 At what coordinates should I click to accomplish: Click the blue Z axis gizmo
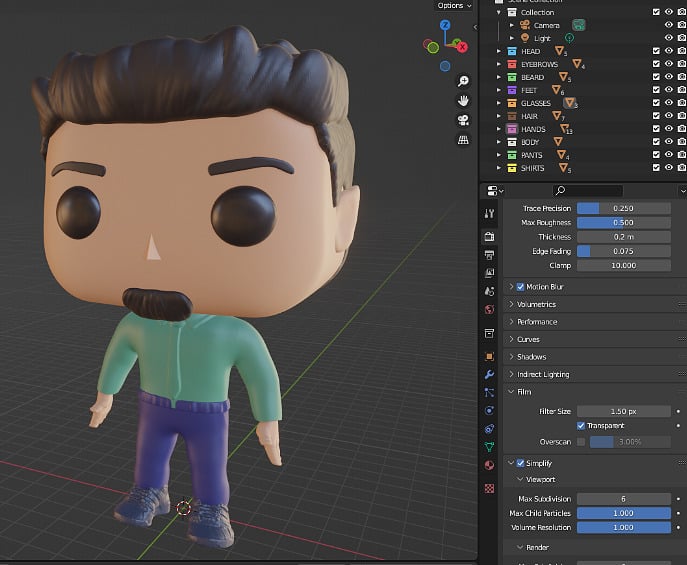pyautogui.click(x=445, y=25)
